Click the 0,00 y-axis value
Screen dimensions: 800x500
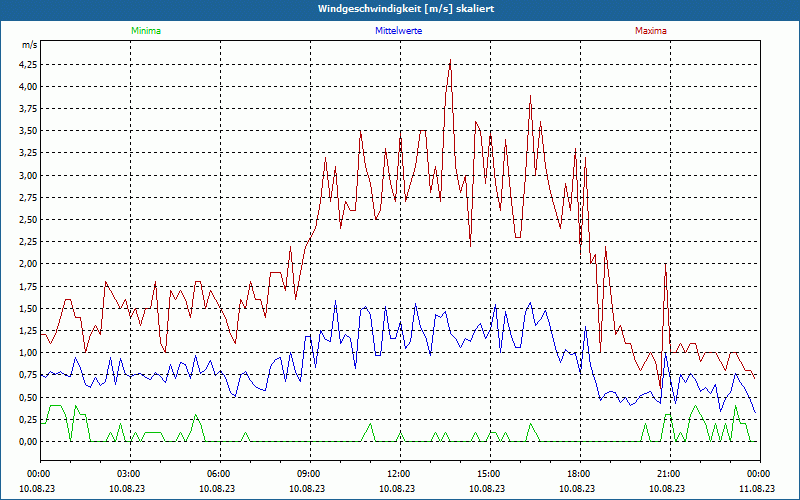point(28,442)
